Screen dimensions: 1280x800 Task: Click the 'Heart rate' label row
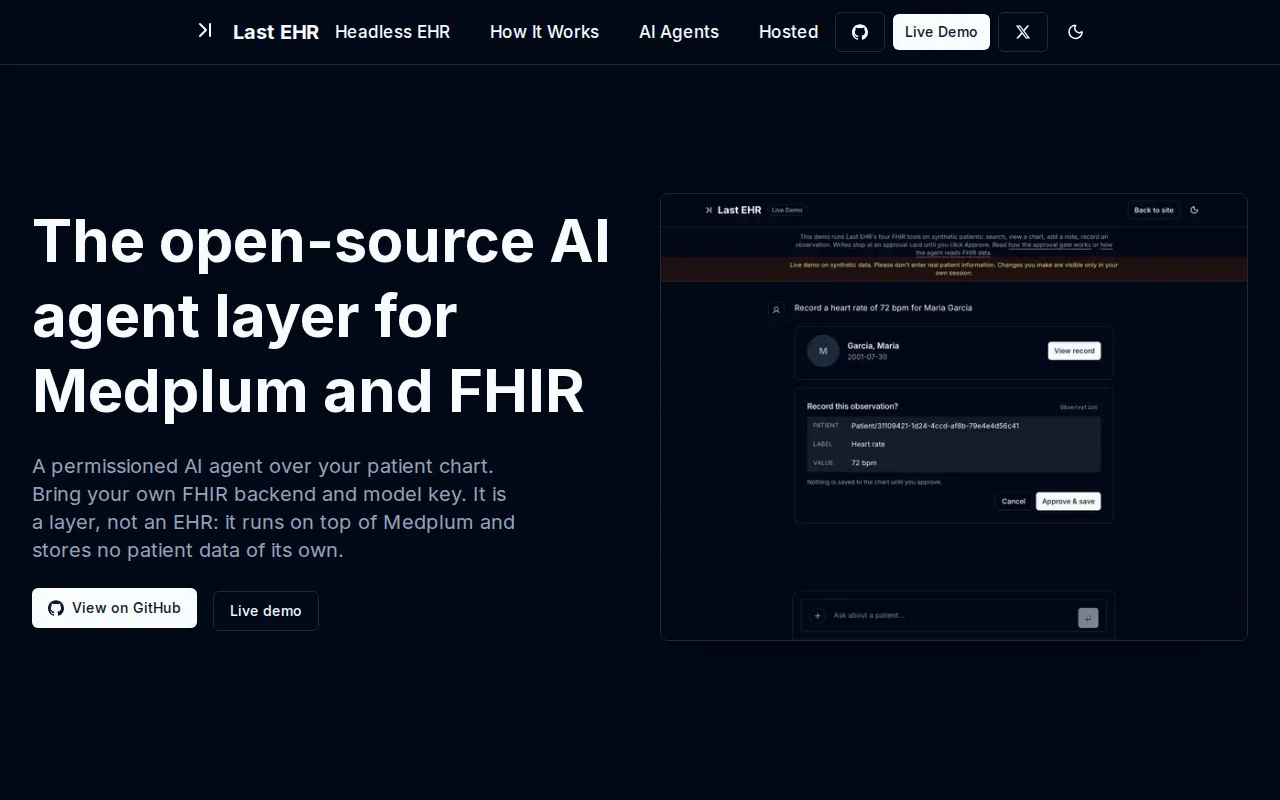tap(954, 444)
